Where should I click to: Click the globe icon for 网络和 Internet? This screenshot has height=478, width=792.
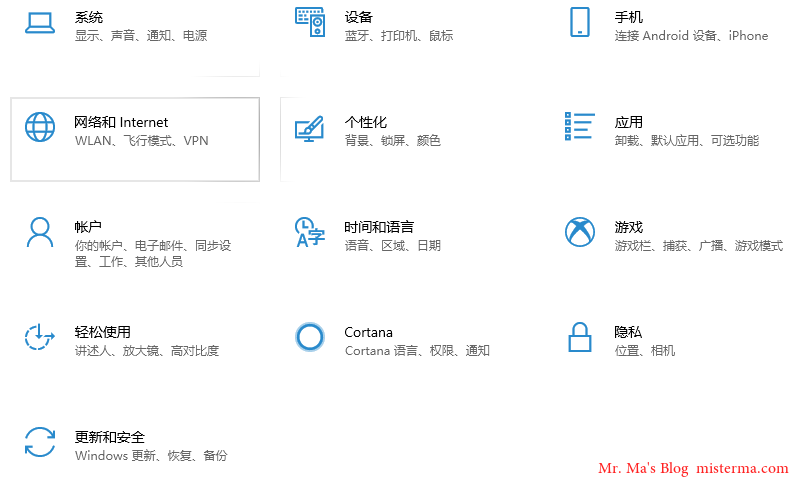[x=40, y=127]
